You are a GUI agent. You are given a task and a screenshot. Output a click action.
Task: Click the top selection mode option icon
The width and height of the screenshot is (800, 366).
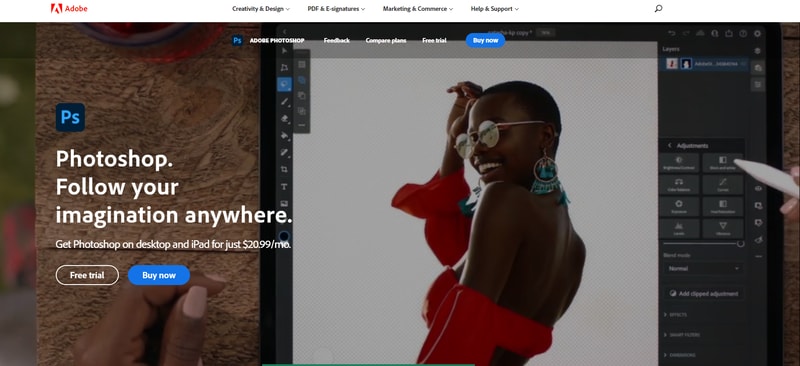pos(302,64)
